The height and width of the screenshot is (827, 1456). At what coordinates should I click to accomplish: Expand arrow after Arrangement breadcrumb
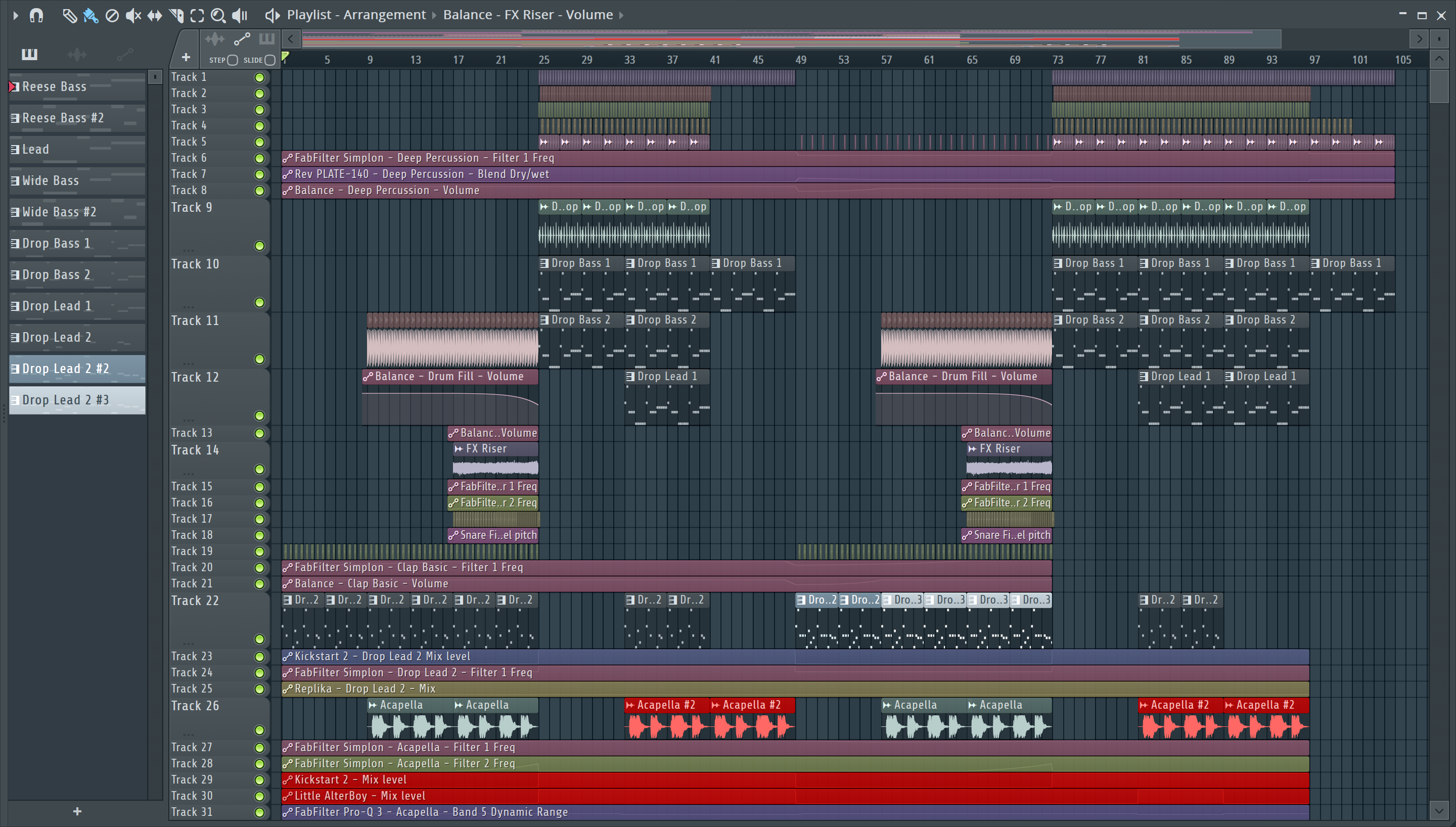[x=434, y=15]
